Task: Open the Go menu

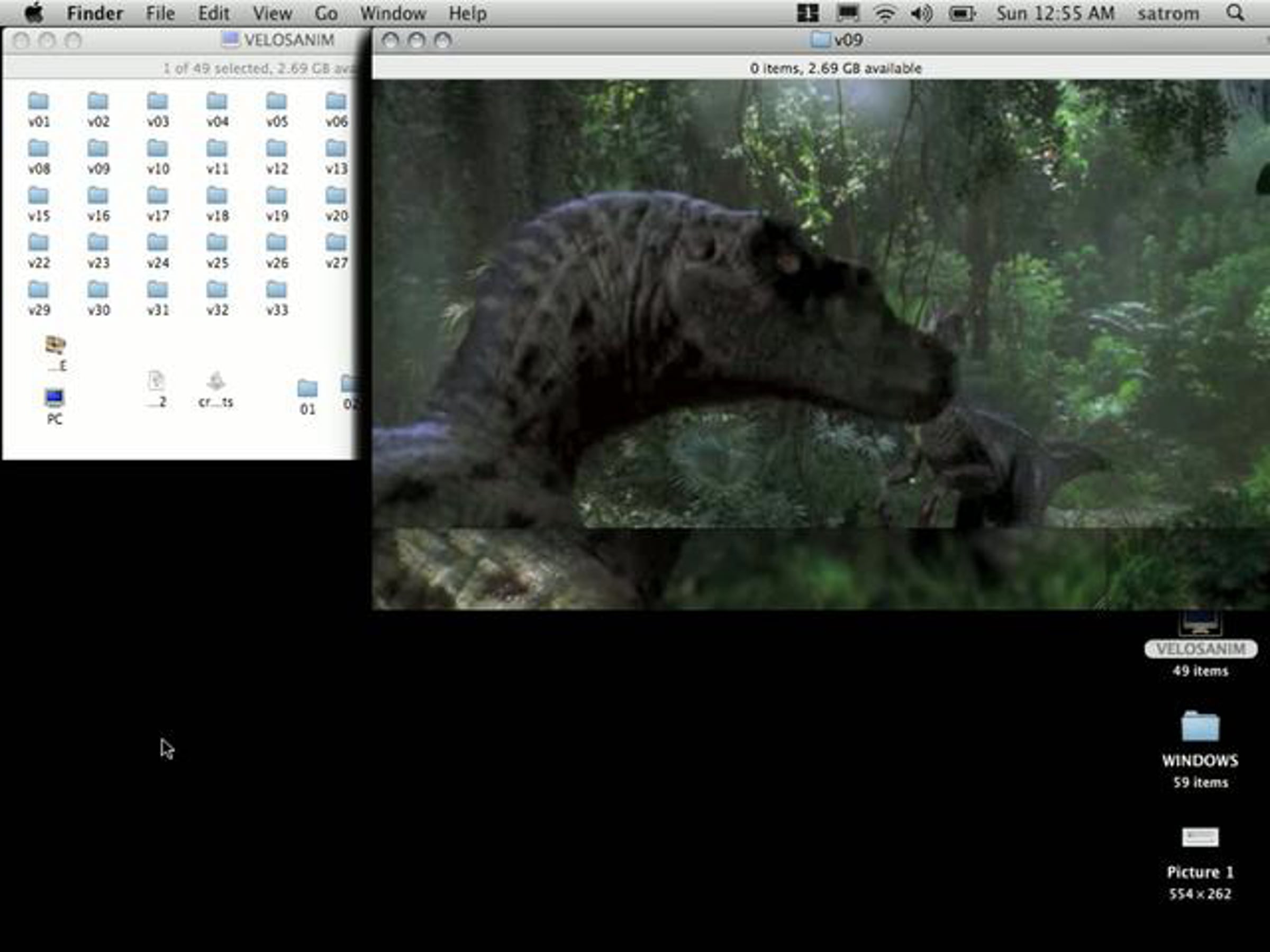Action: click(x=326, y=13)
